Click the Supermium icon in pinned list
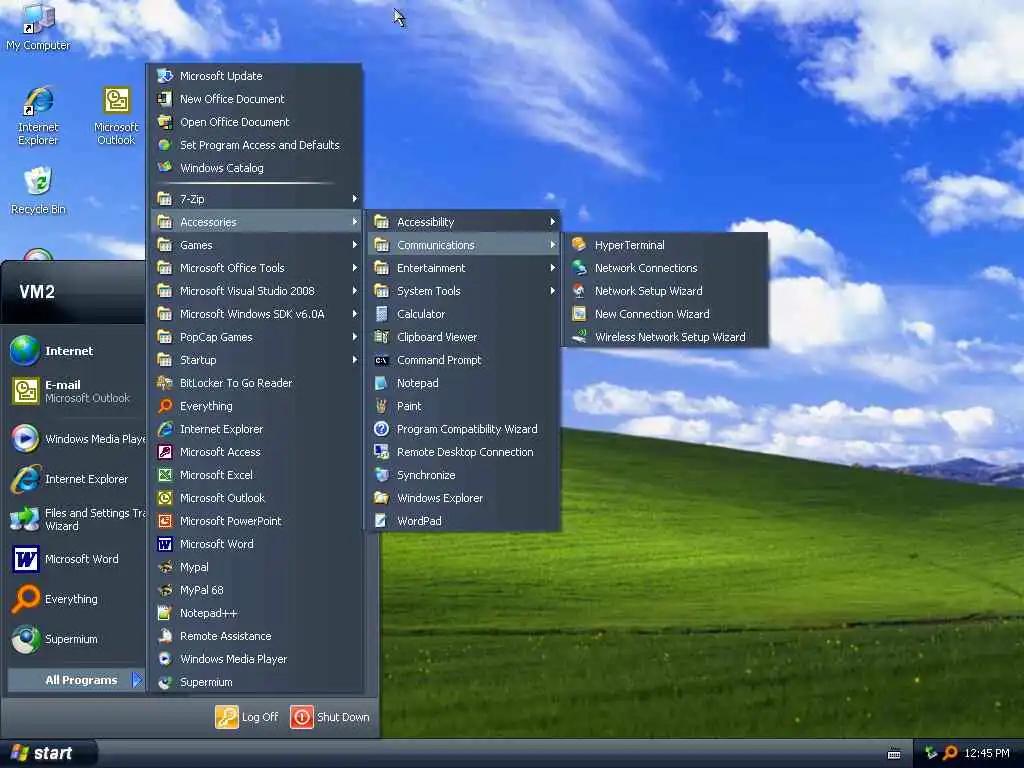 click(x=25, y=639)
